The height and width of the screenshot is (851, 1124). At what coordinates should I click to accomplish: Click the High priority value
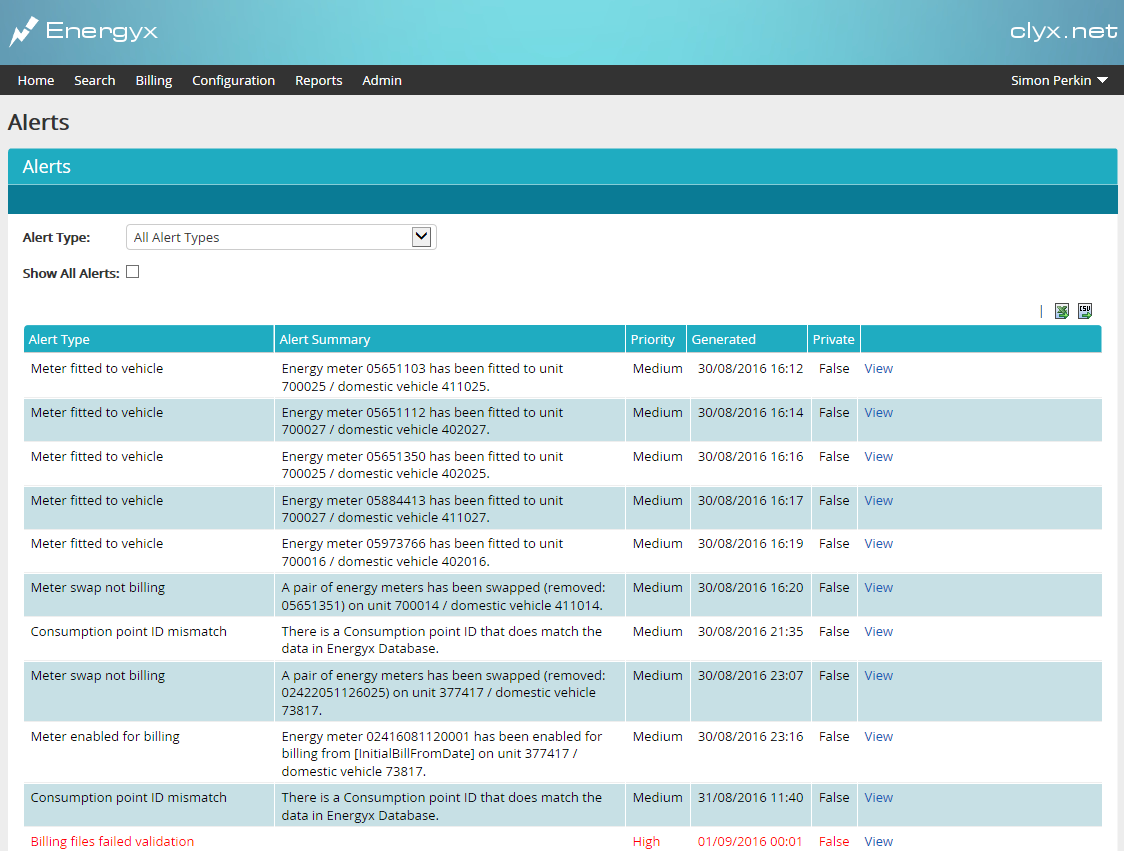pyautogui.click(x=646, y=842)
